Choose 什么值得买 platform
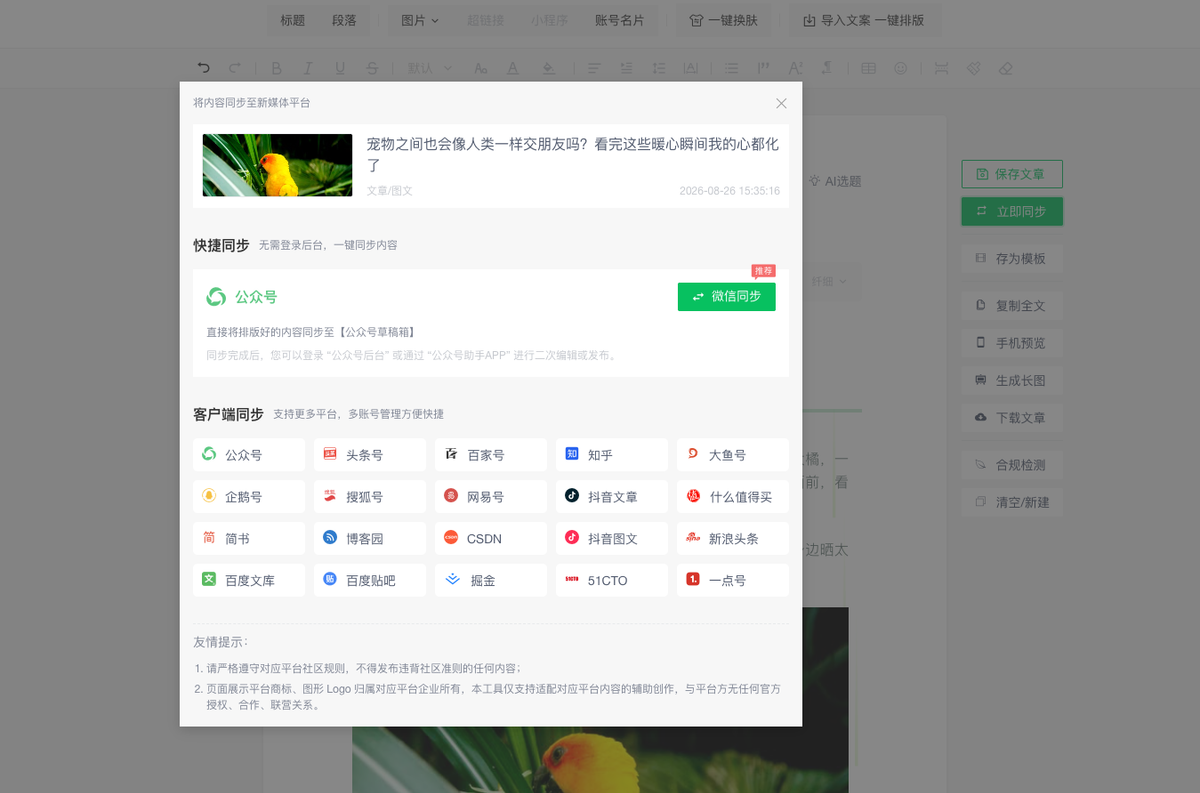This screenshot has height=793, width=1200. (x=733, y=497)
